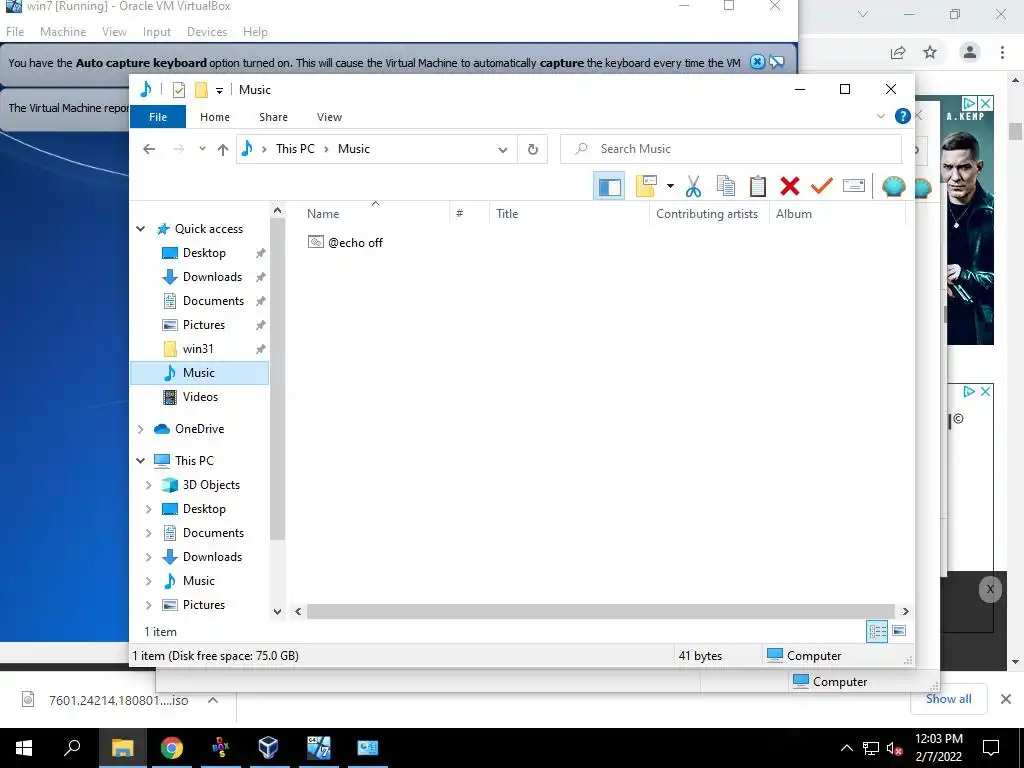Open the recent locations dropdown chevron
The width and height of the screenshot is (1024, 768).
tap(202, 149)
